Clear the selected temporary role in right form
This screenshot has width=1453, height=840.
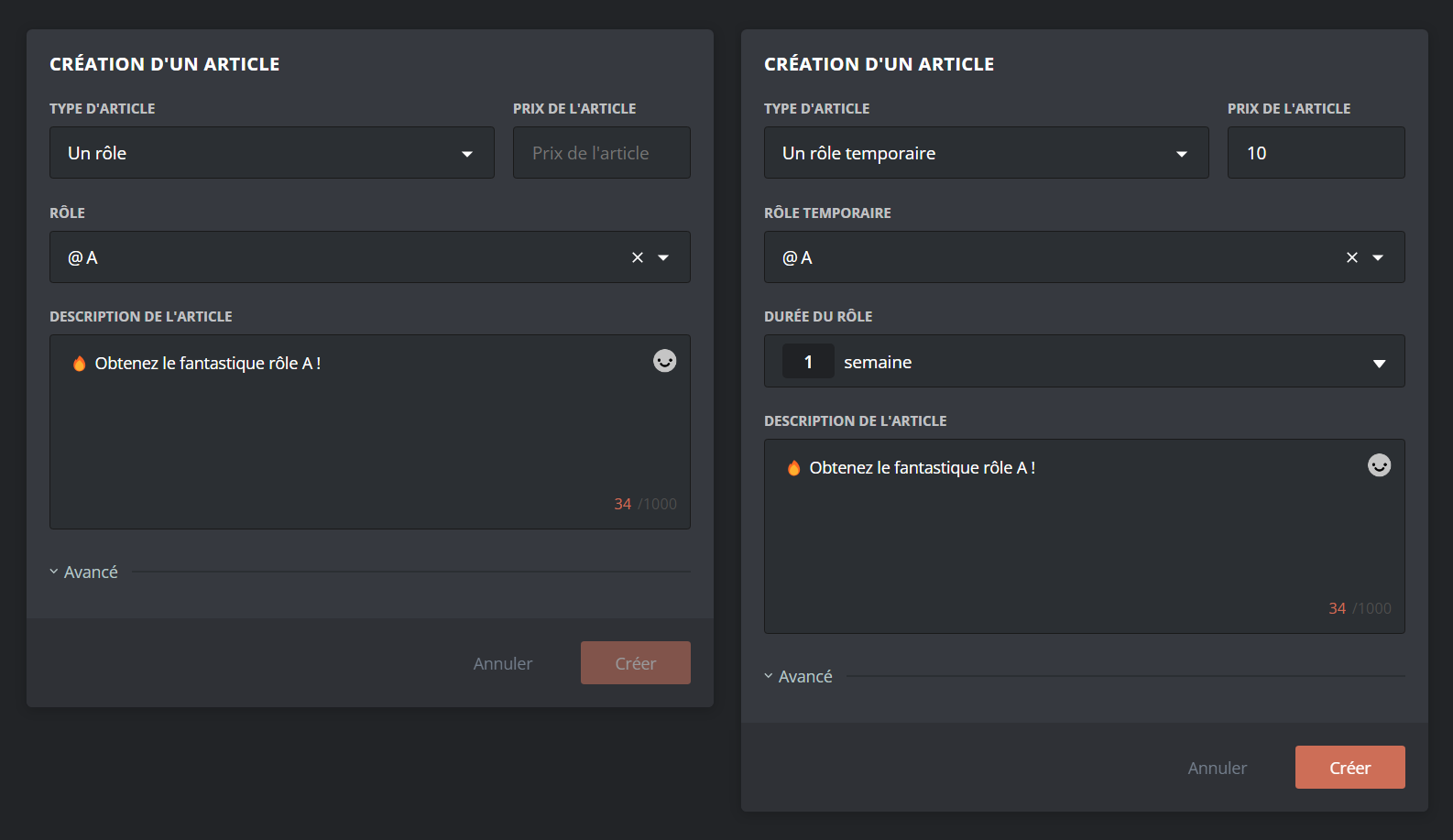[x=1352, y=257]
